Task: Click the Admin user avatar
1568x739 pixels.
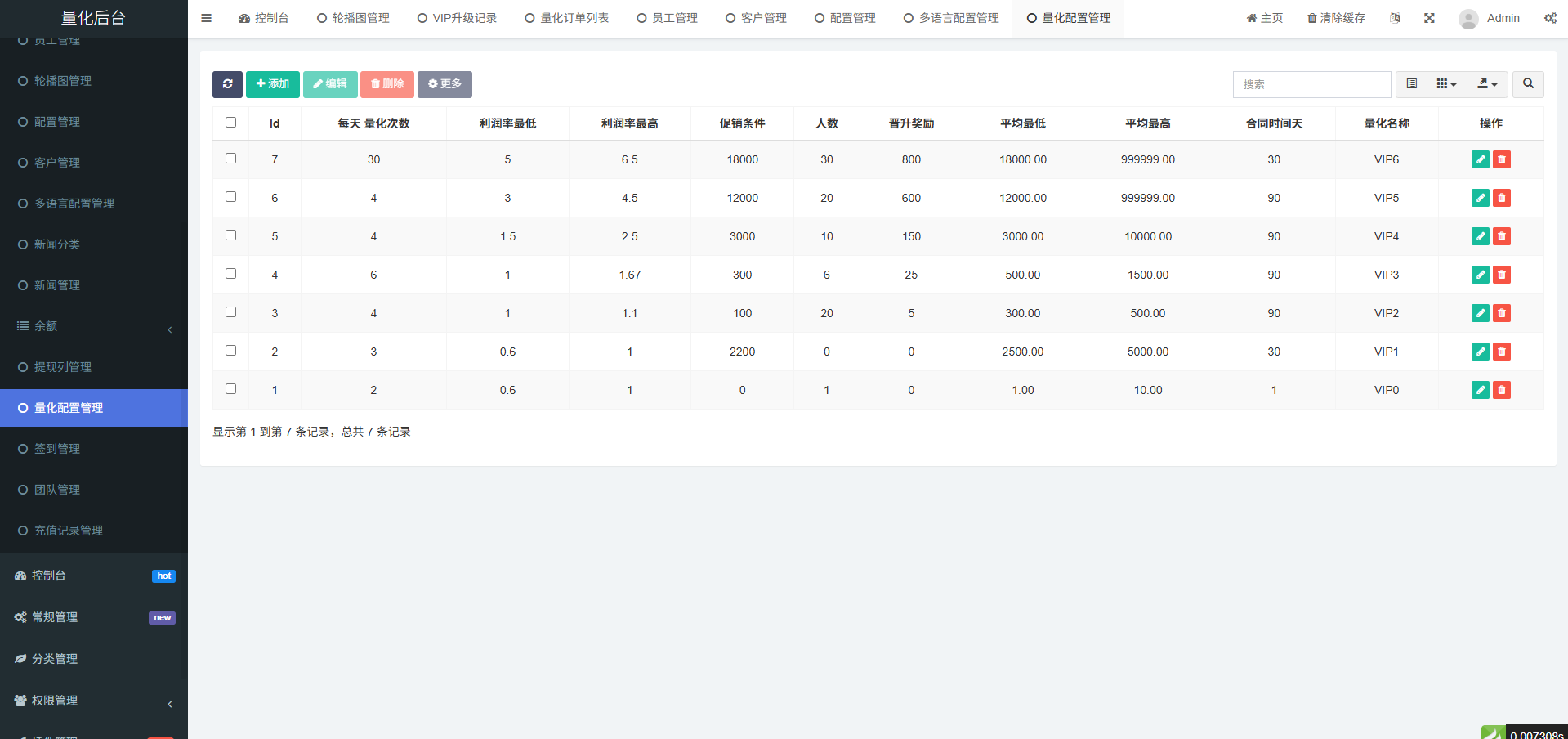Action: tap(1468, 19)
